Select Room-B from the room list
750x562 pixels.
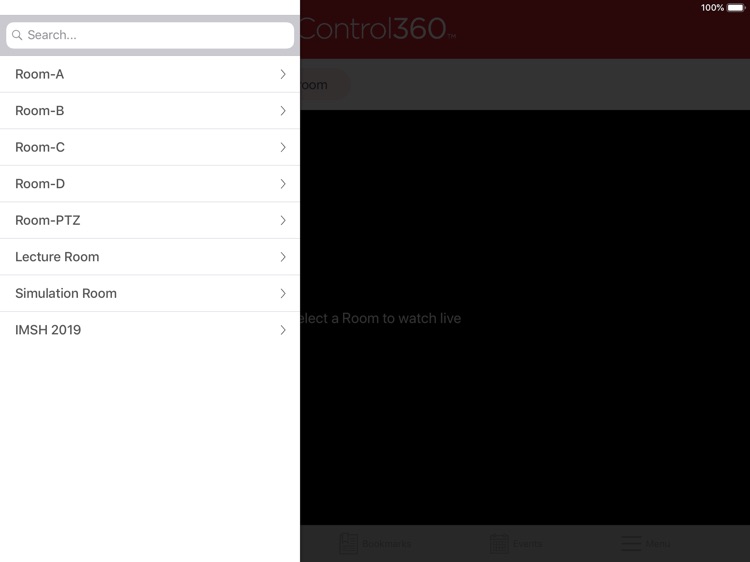(x=150, y=110)
